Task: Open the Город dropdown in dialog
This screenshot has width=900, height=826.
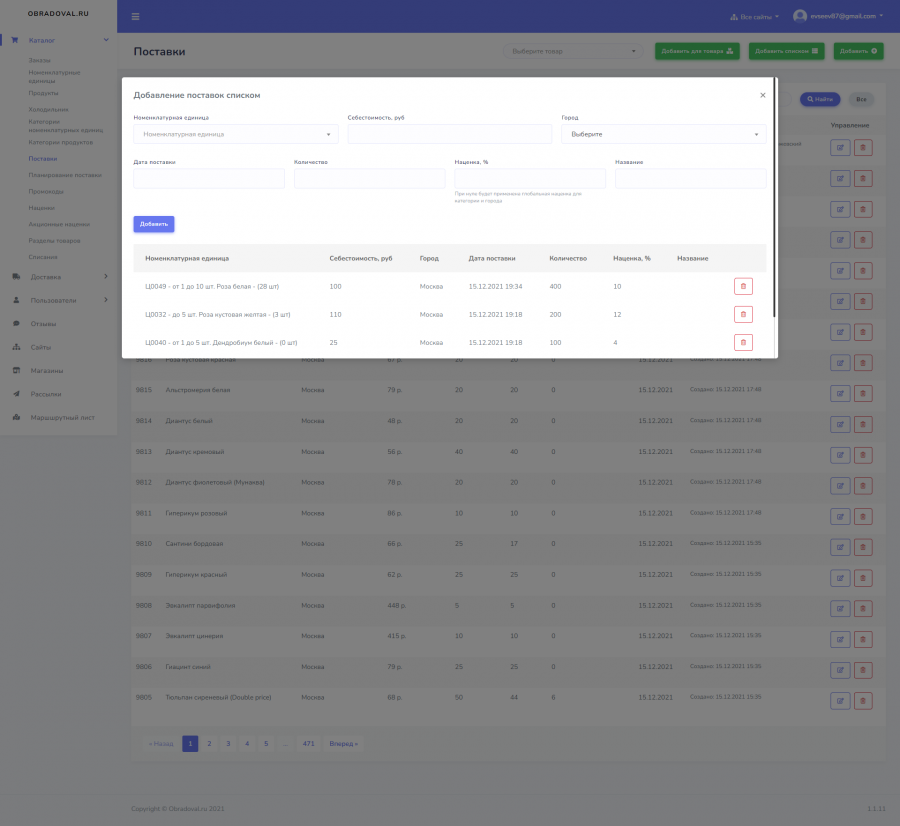Action: 664,134
